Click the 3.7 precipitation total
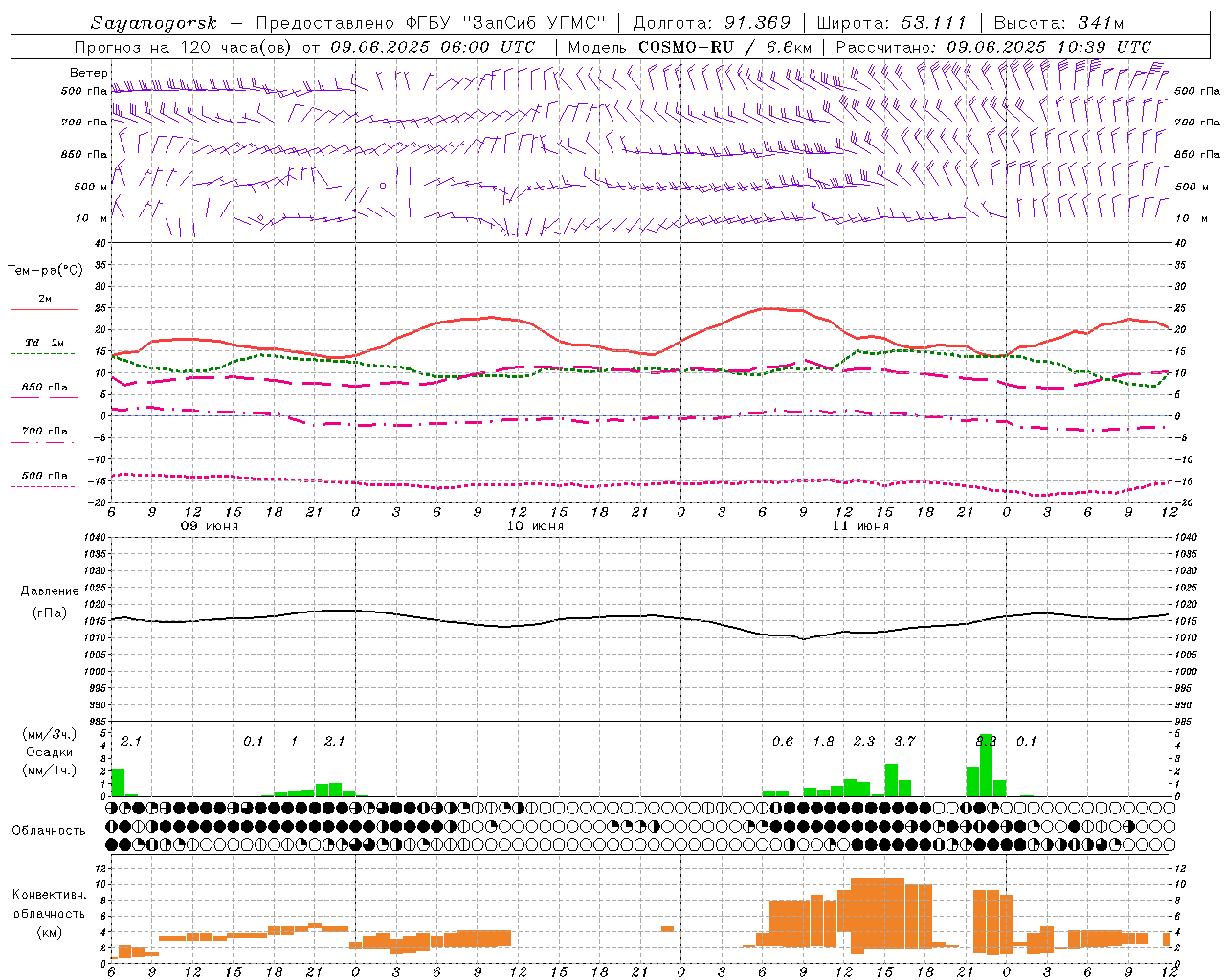The height and width of the screenshot is (980, 1225). point(904,742)
